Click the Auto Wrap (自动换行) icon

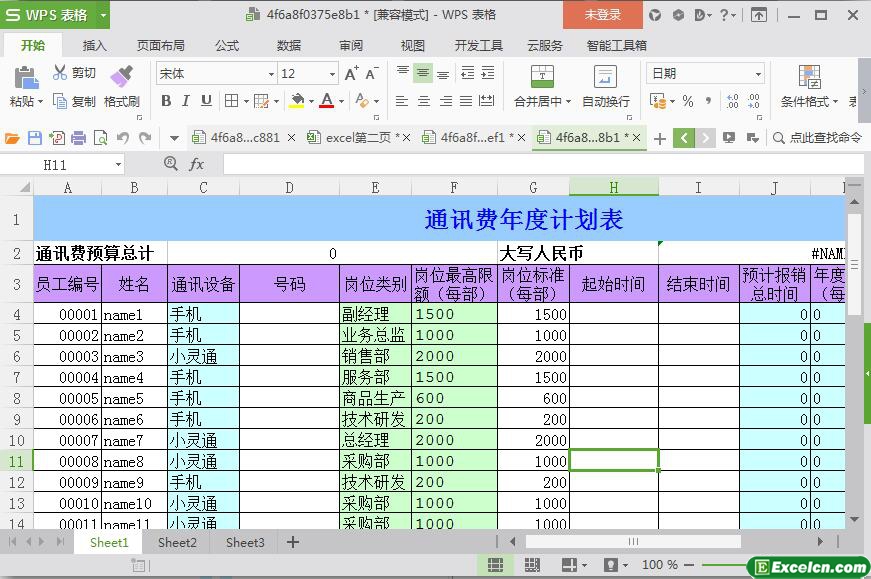[x=605, y=77]
